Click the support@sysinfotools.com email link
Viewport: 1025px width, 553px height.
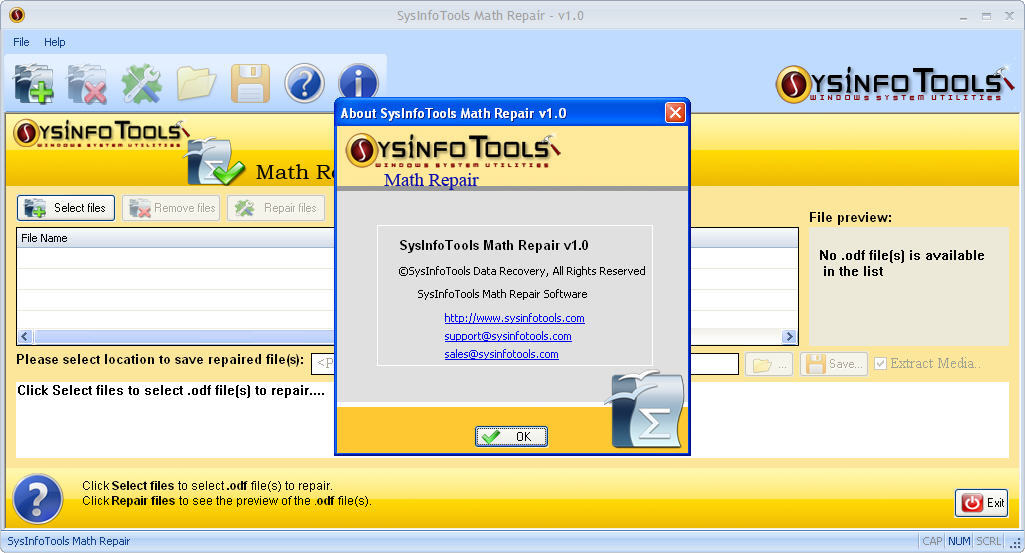(508, 336)
